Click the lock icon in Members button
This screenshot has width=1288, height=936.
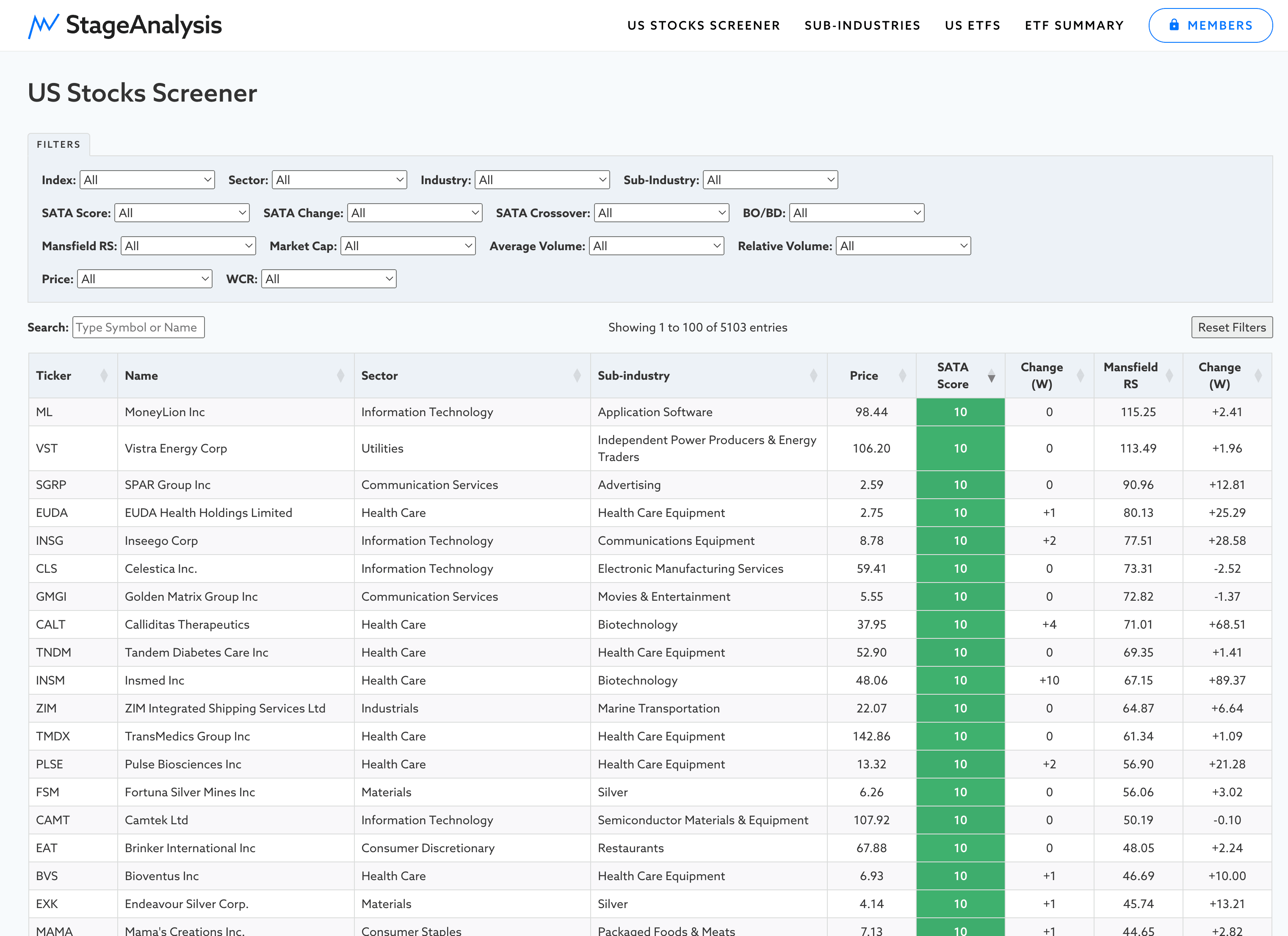click(x=1174, y=25)
